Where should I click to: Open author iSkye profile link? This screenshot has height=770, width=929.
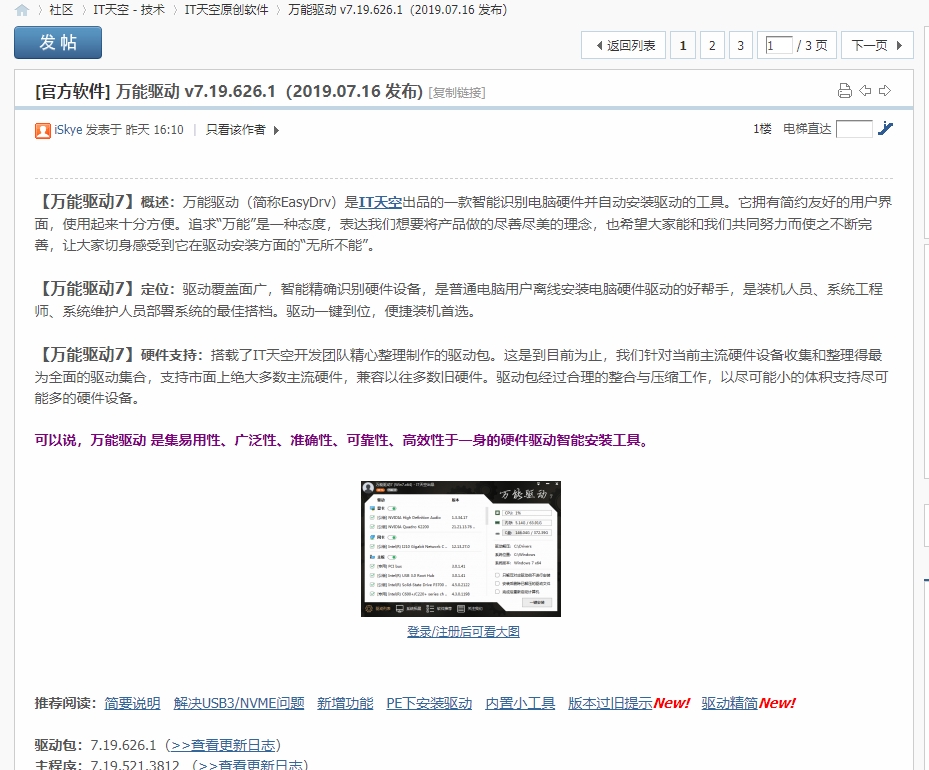(68, 130)
